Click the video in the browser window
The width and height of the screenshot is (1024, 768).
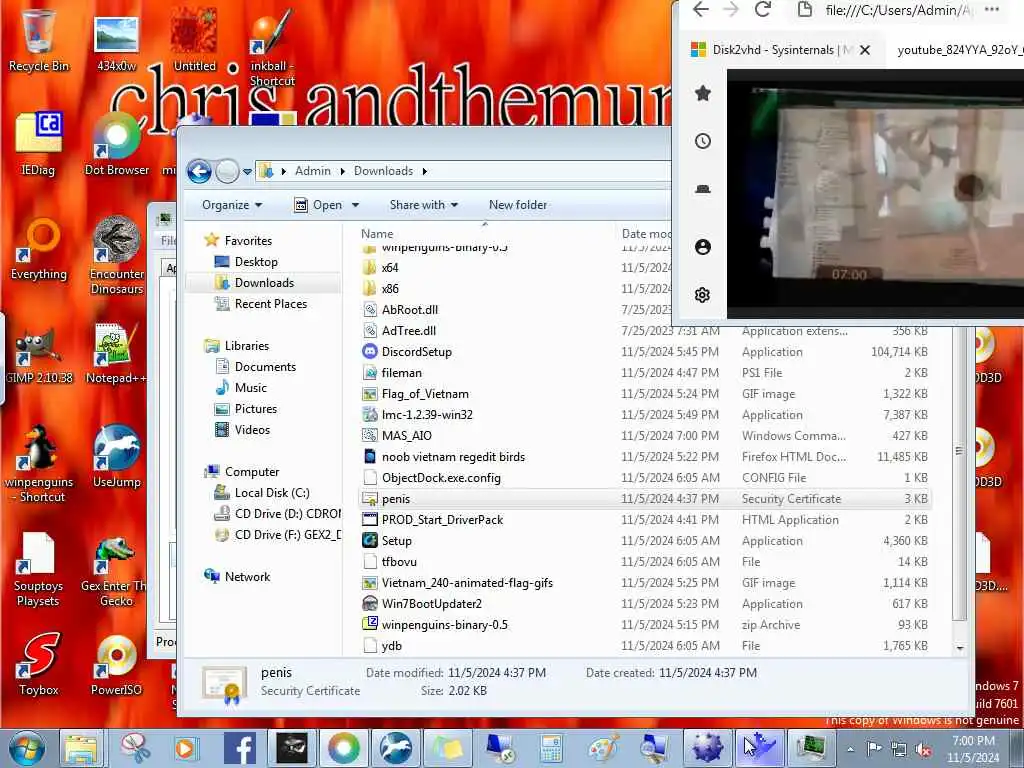click(875, 193)
